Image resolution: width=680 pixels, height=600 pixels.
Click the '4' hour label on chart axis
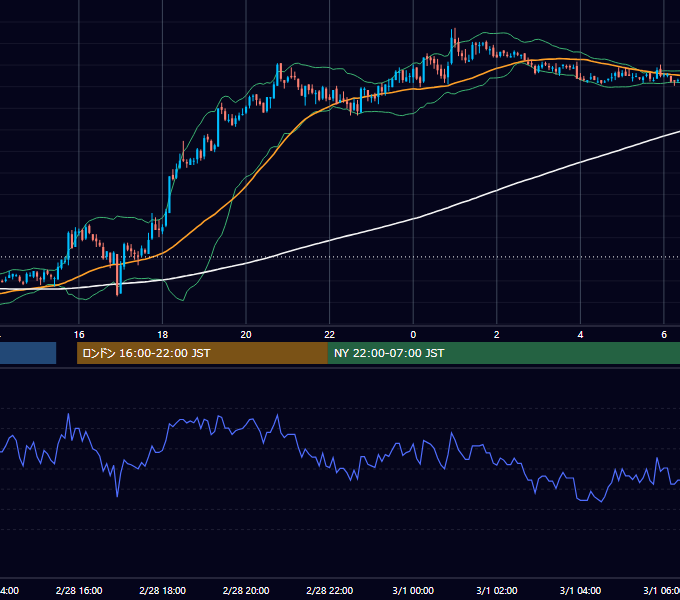coord(580,335)
